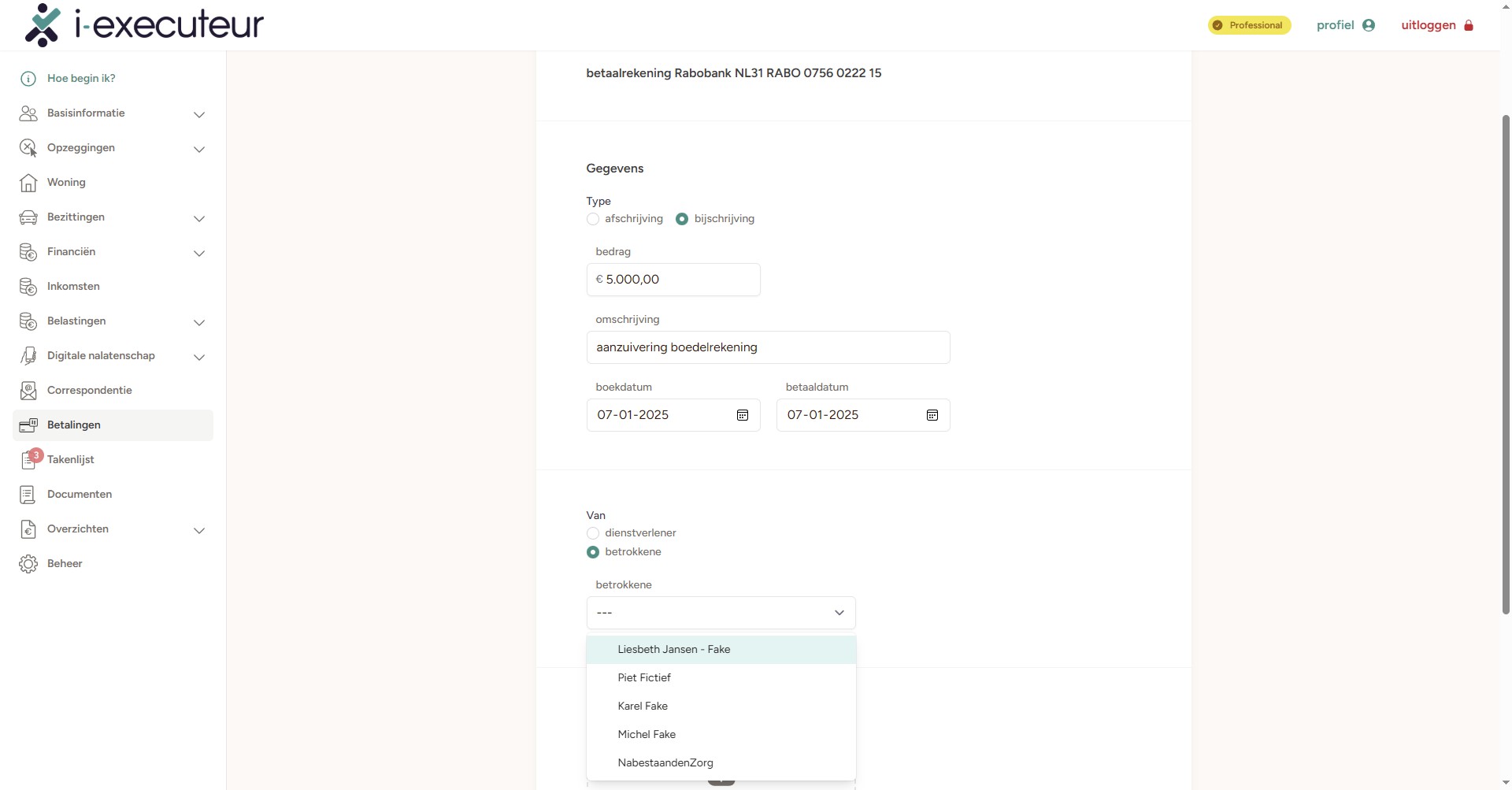Click the Correspondentie envelope icon

(28, 391)
